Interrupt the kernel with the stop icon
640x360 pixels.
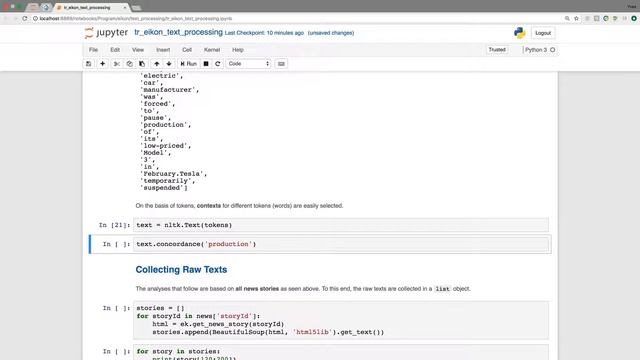[206, 64]
